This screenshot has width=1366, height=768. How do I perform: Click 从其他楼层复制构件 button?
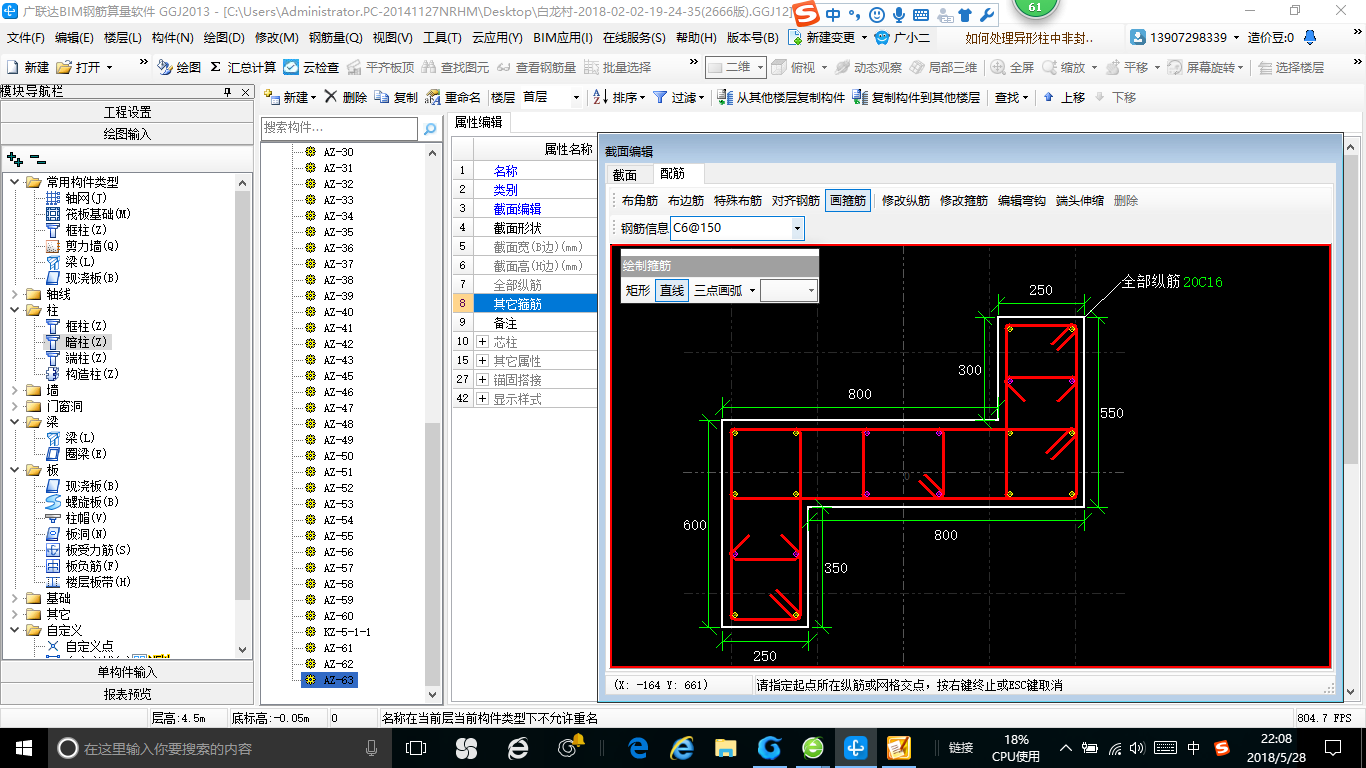pyautogui.click(x=781, y=97)
